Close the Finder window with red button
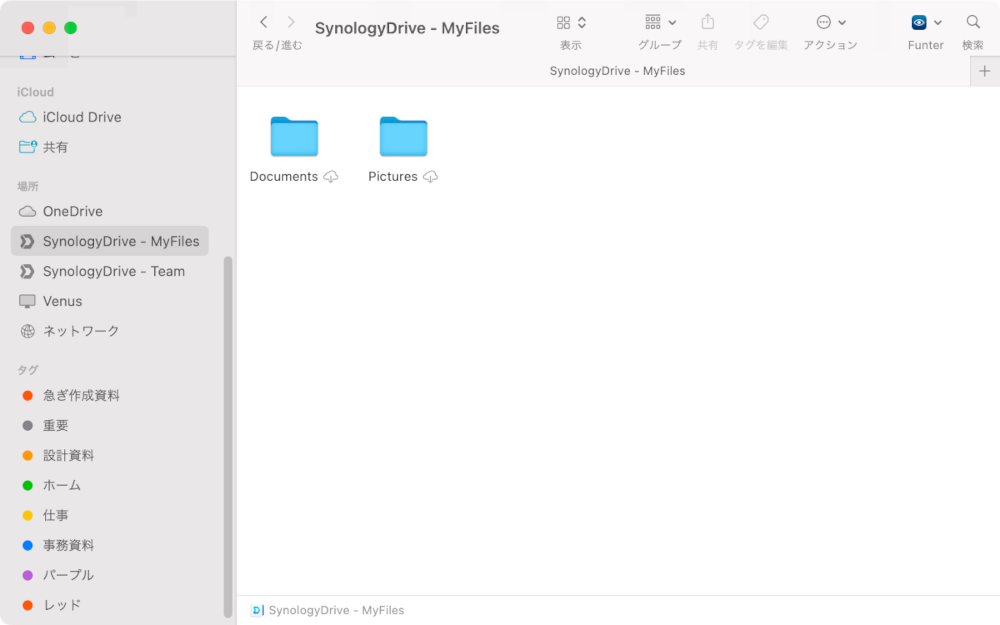 click(27, 27)
